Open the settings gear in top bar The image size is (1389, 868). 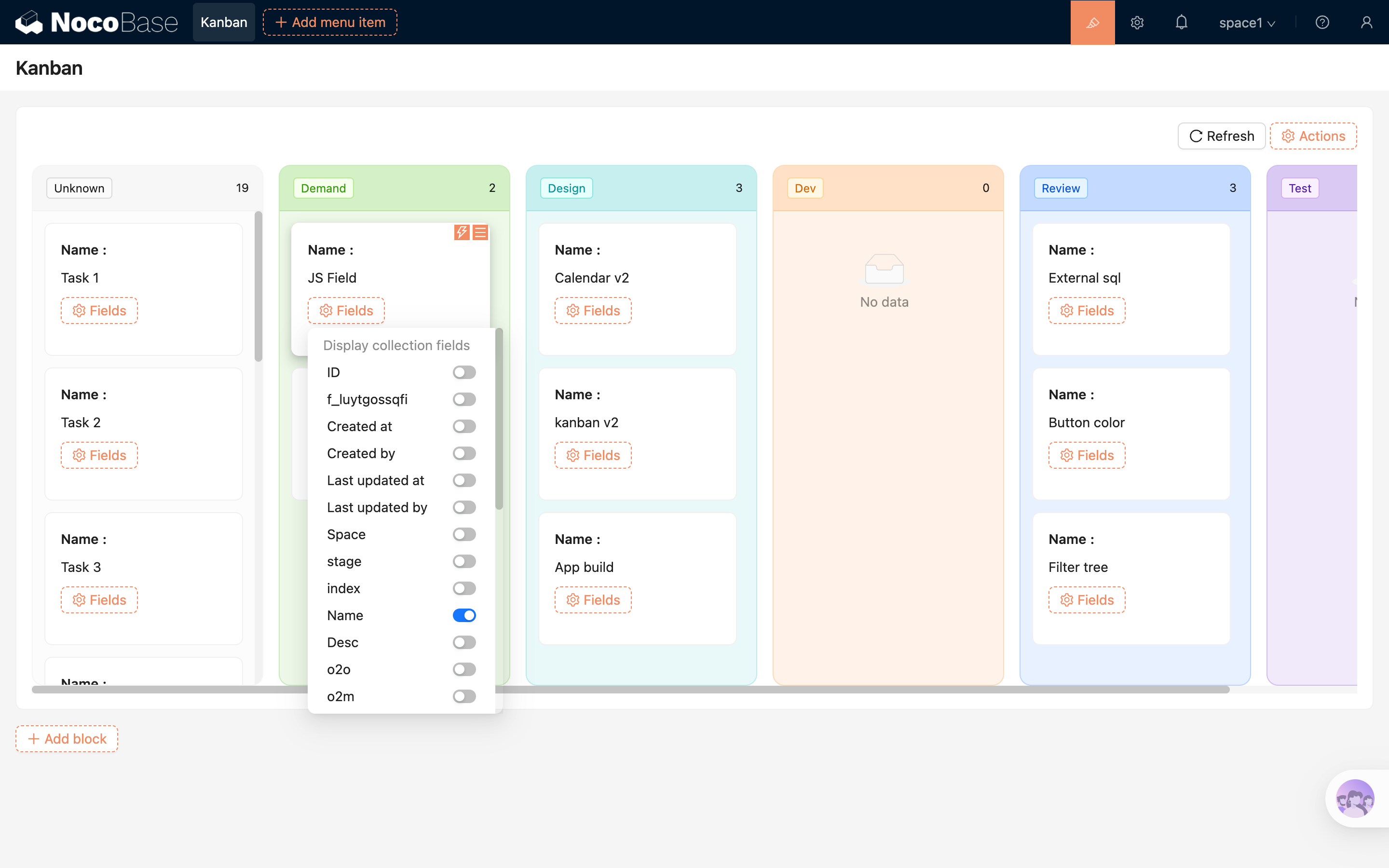(1137, 22)
